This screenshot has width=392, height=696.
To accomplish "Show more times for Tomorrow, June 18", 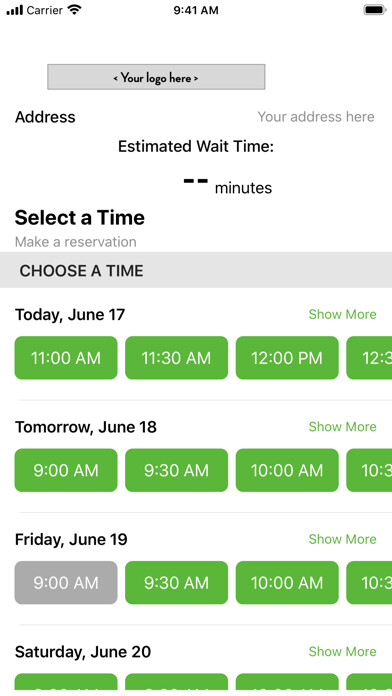I will click(x=342, y=427).
